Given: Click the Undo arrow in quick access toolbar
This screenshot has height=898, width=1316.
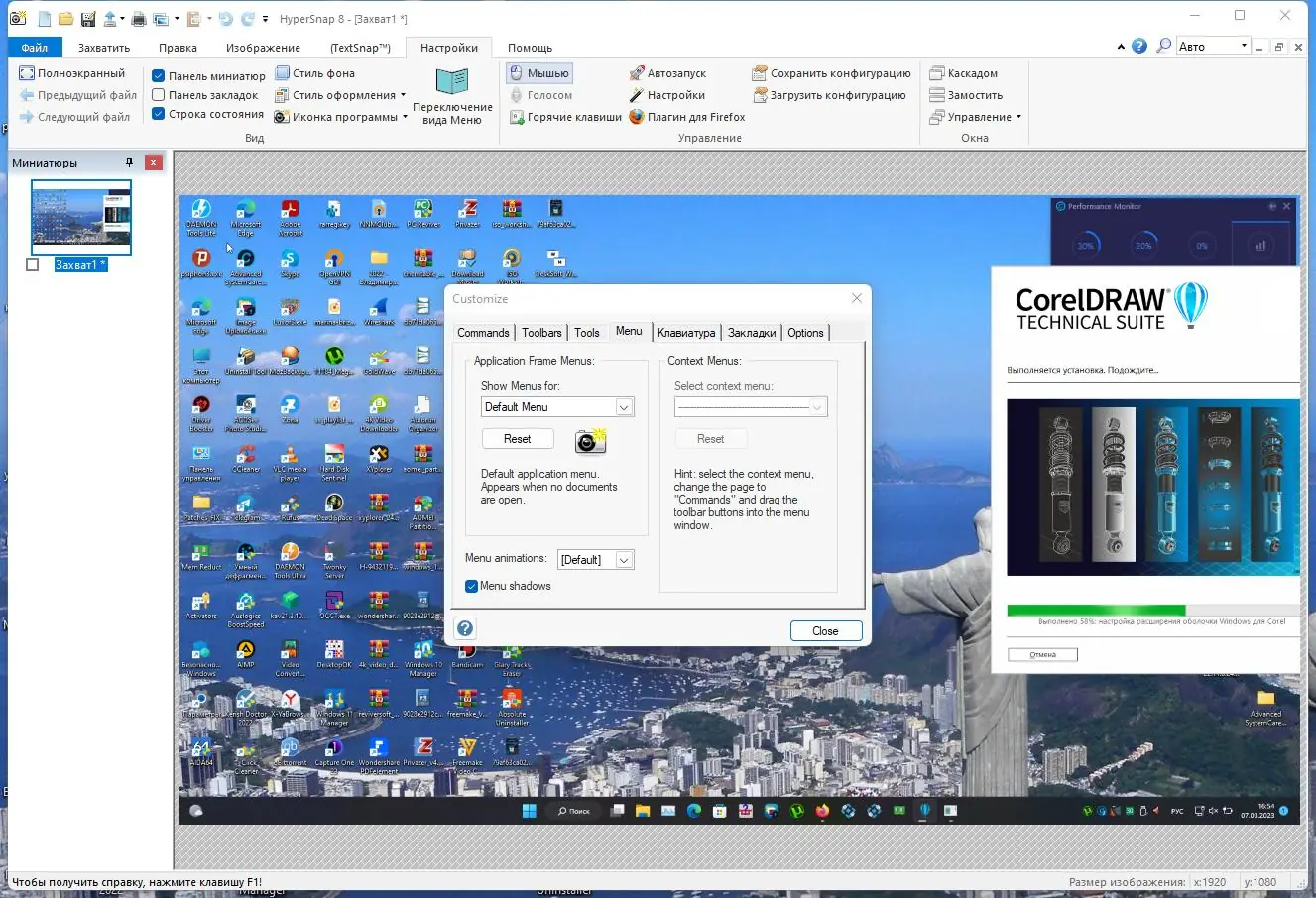Looking at the screenshot, I should [x=225, y=19].
